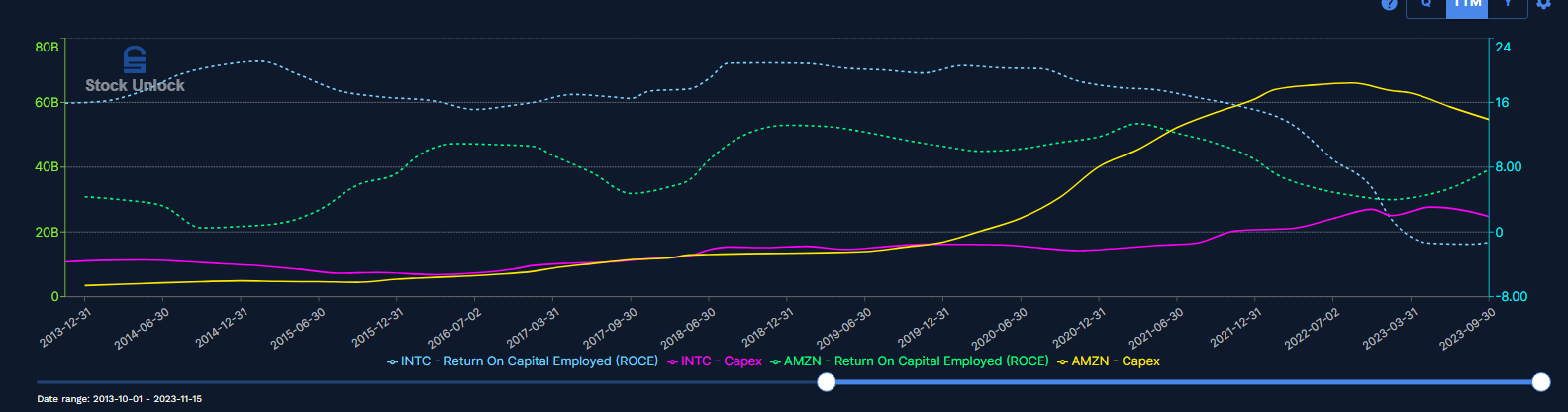Toggle INTC Return On Capital Employed series
The width and height of the screenshot is (1568, 412).
[523, 361]
